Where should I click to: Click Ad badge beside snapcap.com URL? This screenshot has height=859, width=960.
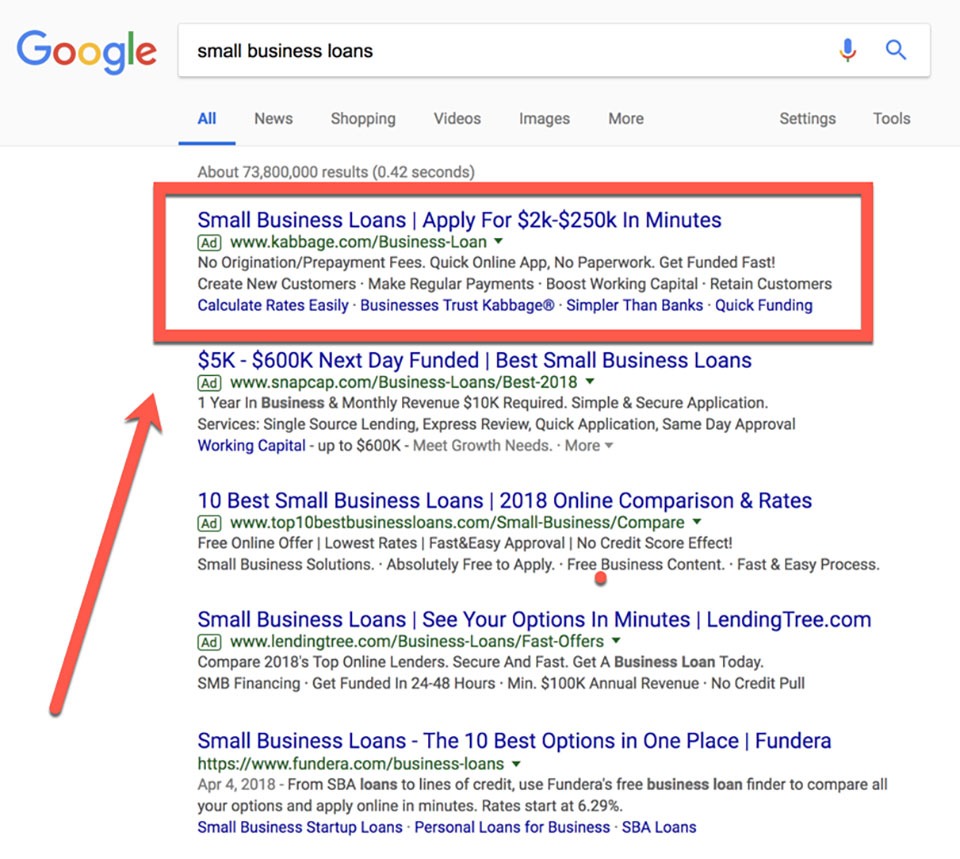click(209, 383)
